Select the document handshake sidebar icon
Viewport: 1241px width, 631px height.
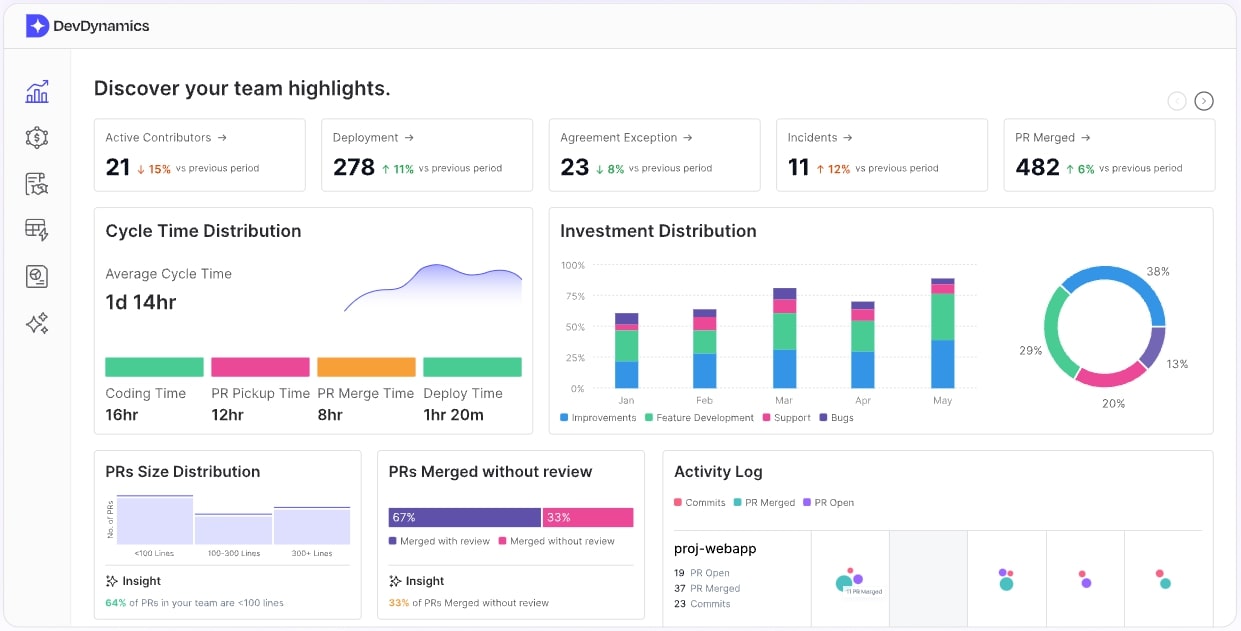(x=37, y=184)
